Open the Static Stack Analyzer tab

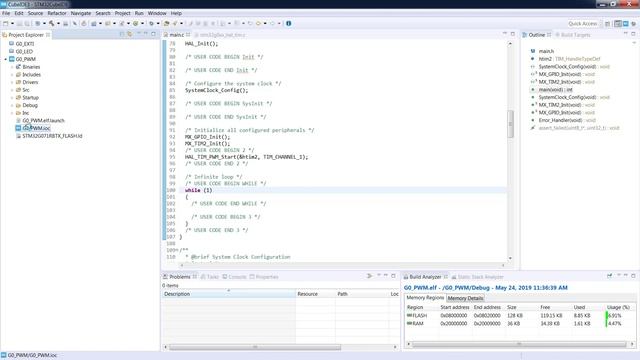[478, 277]
